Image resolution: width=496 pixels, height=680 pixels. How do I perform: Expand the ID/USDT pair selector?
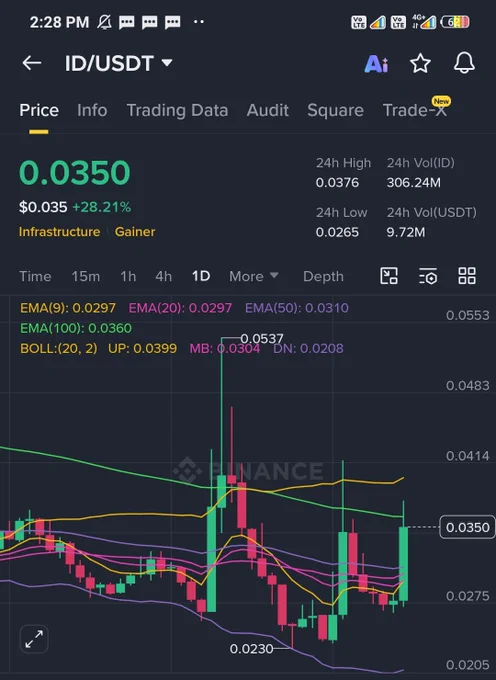click(119, 63)
